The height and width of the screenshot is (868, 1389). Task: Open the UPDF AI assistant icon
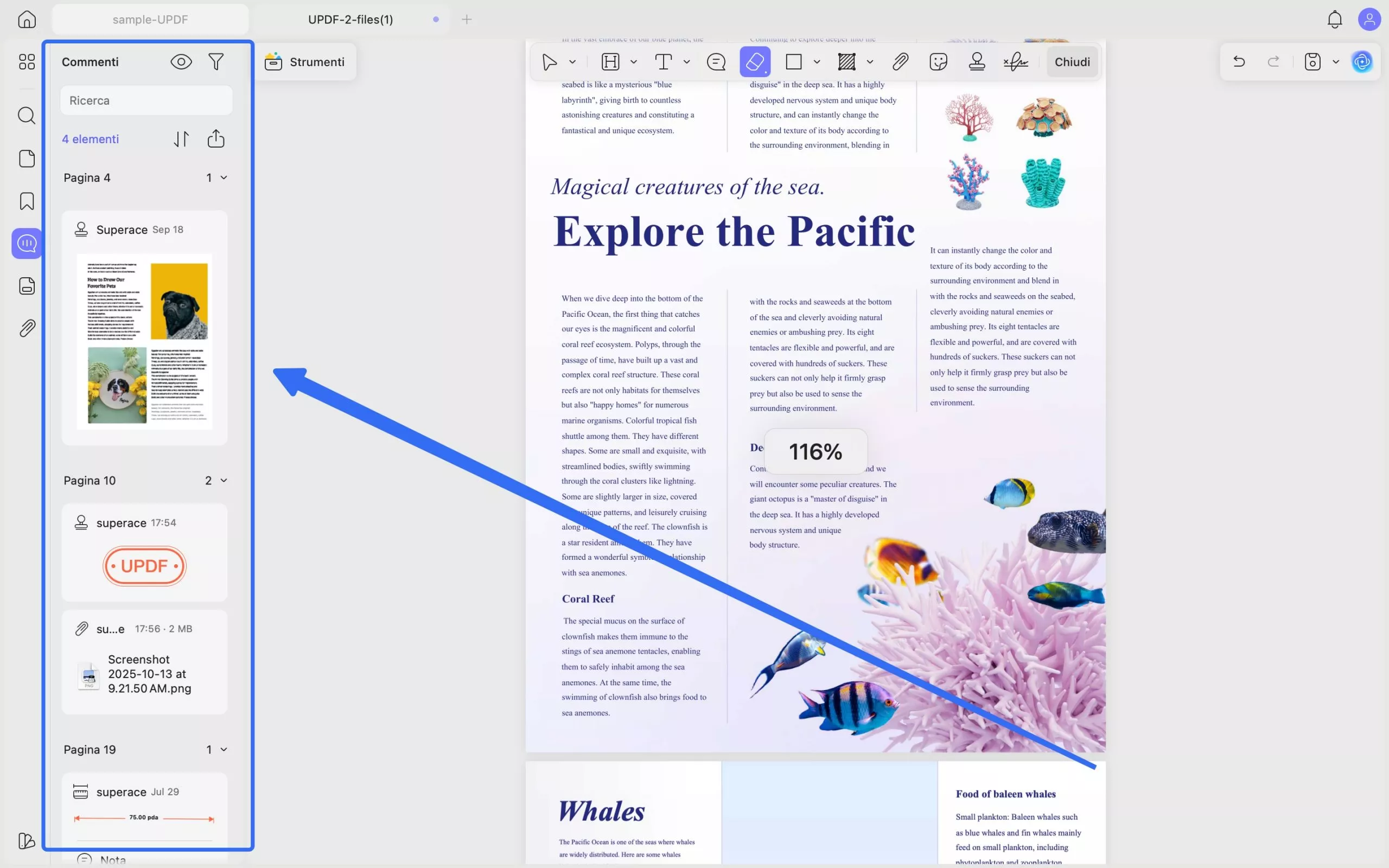coord(1361,61)
